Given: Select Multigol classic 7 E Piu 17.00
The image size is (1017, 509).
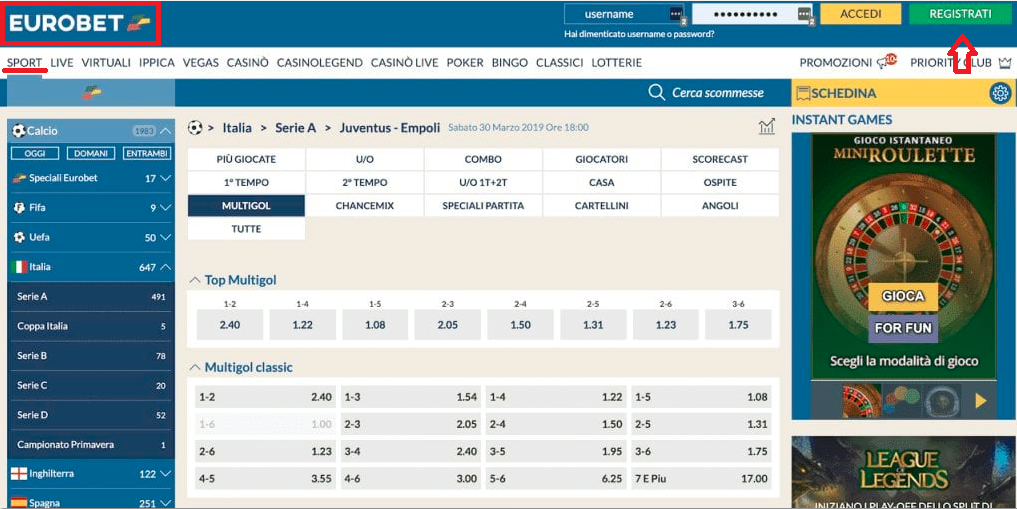Looking at the screenshot, I should (x=702, y=479).
